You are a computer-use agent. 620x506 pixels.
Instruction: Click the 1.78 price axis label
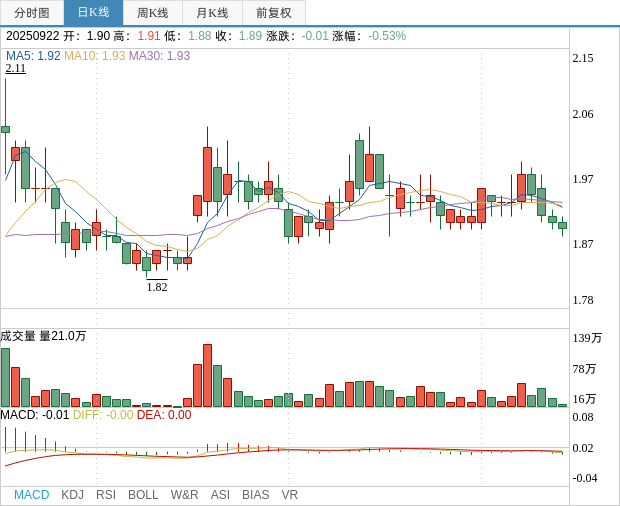tap(583, 300)
